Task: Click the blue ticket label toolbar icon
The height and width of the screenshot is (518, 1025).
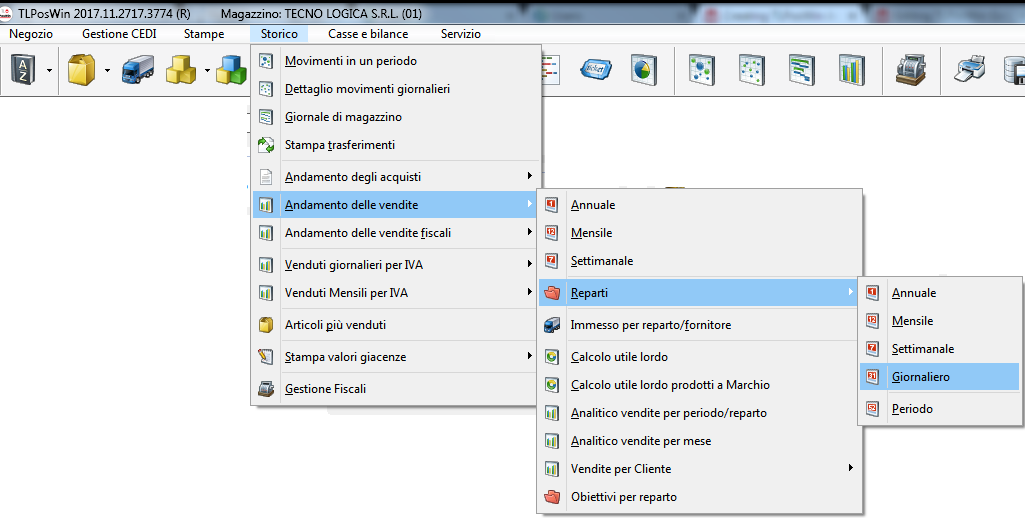Action: tap(597, 70)
